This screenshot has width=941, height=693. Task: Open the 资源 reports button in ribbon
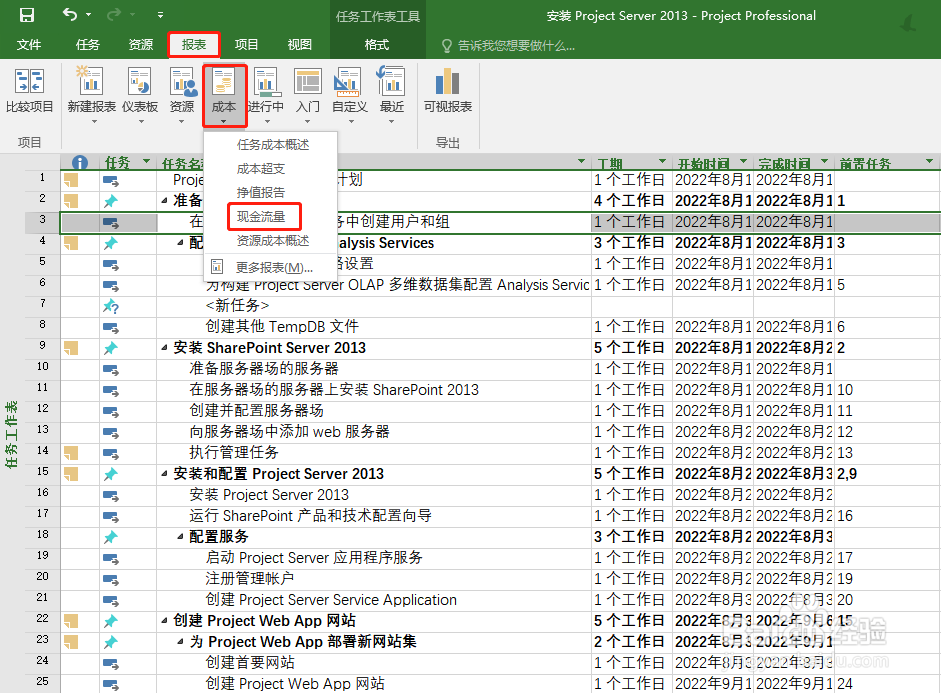click(182, 95)
